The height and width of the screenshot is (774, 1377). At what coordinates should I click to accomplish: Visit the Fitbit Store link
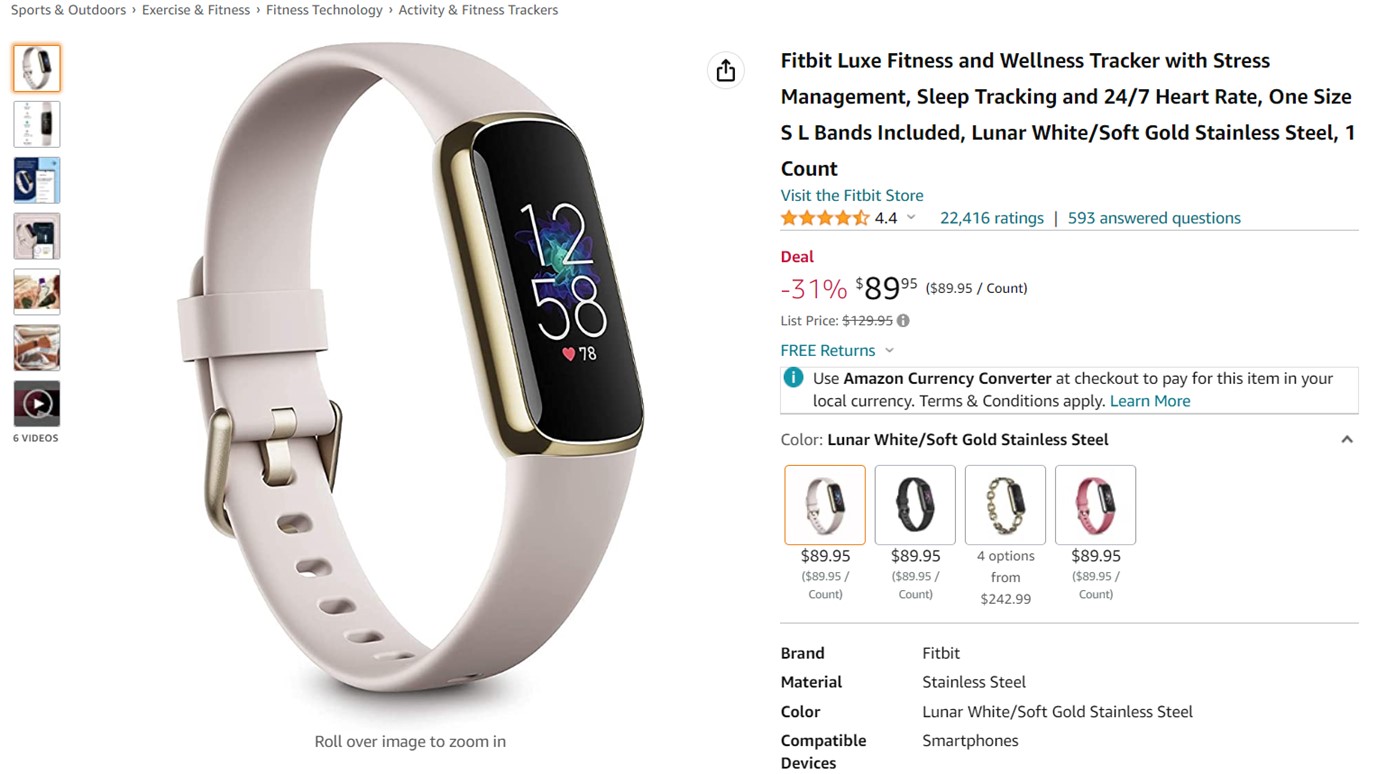pos(852,195)
